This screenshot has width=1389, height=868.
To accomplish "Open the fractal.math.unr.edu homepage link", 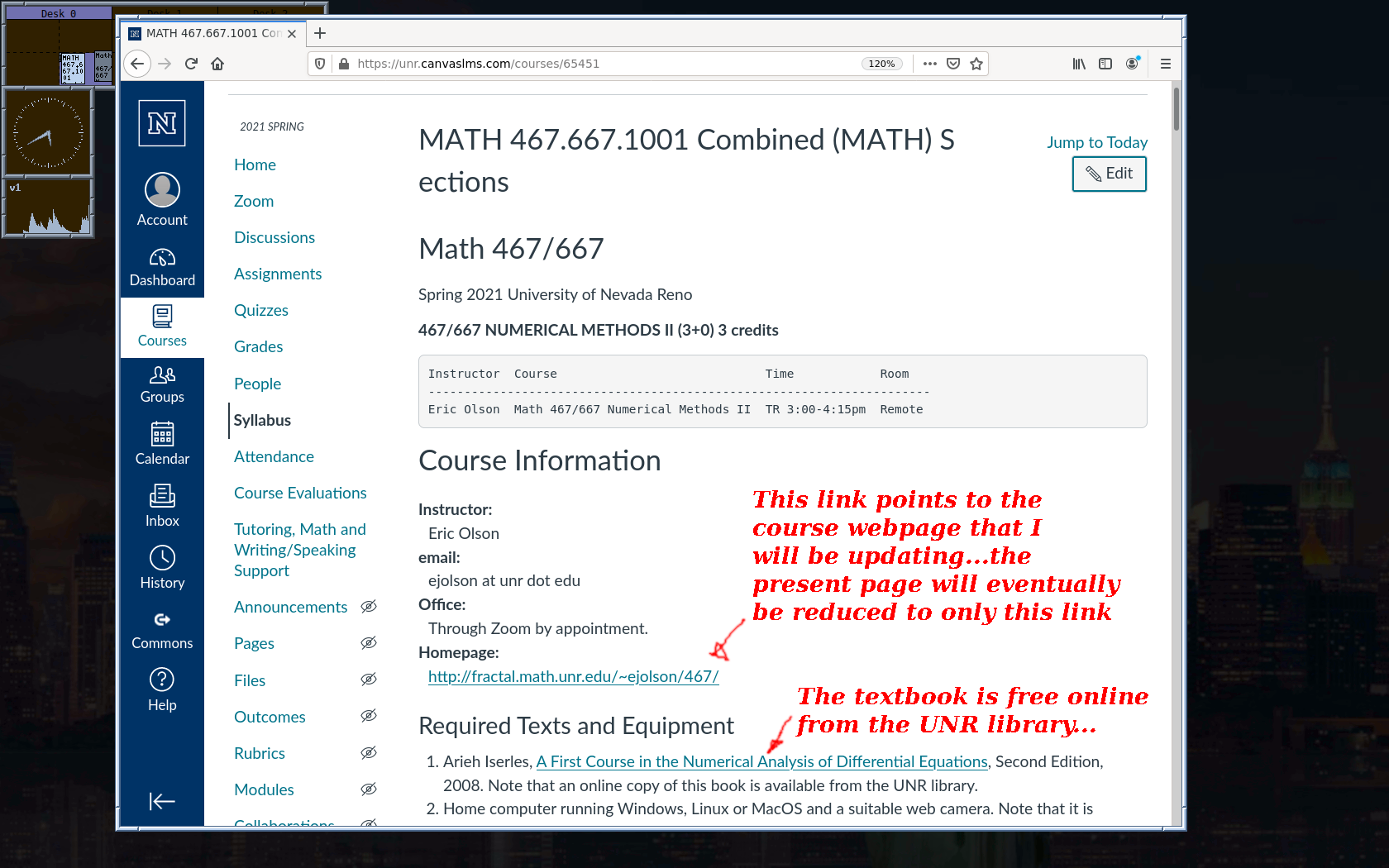I will (573, 676).
